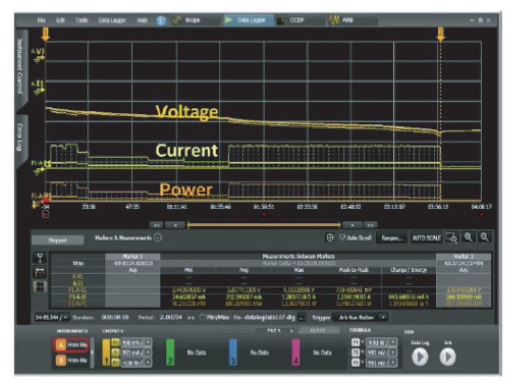Viewport: 520px width, 387px height.
Task: Start the Data Log run button
Action: click(420, 356)
